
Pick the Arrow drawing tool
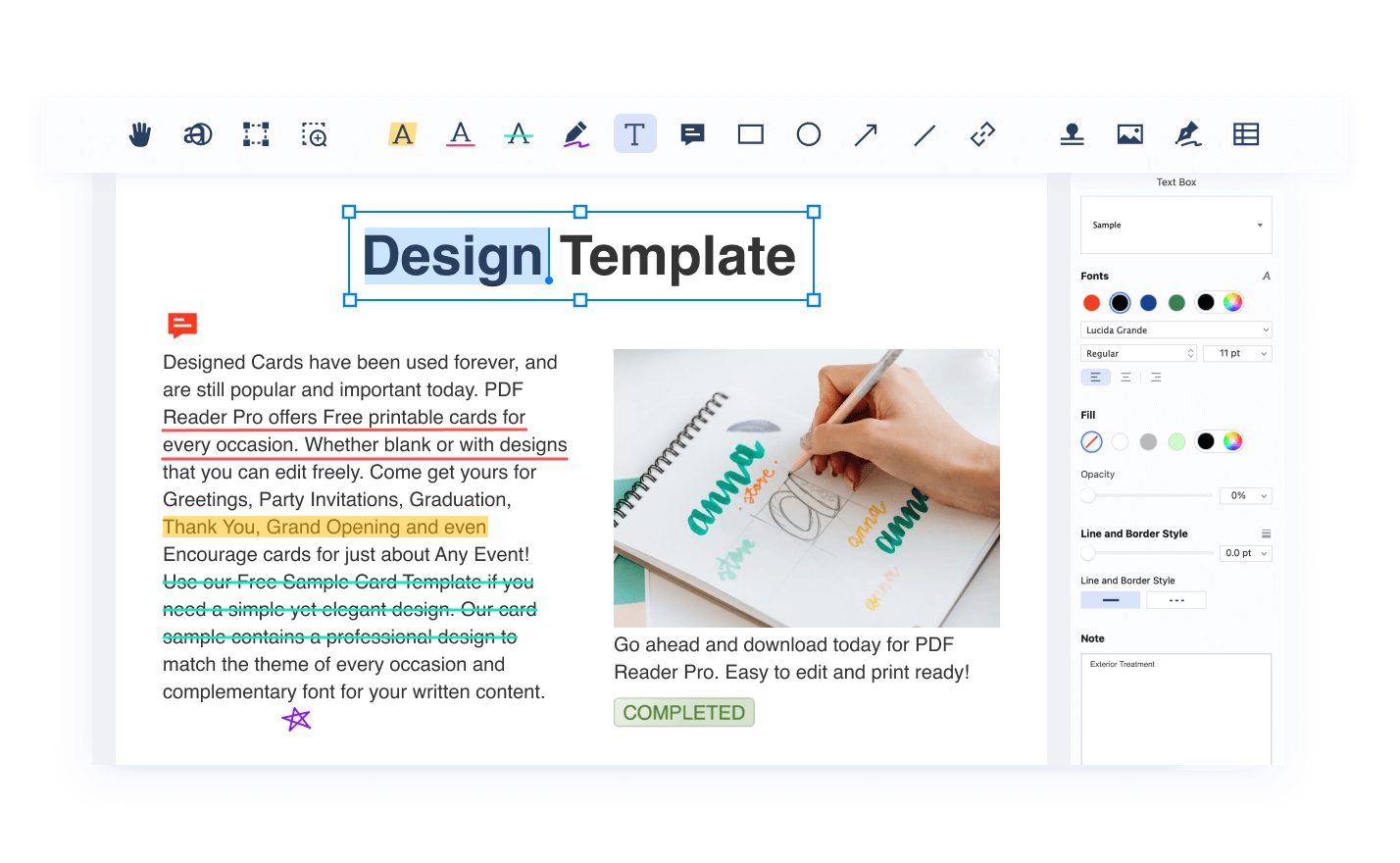[x=866, y=134]
